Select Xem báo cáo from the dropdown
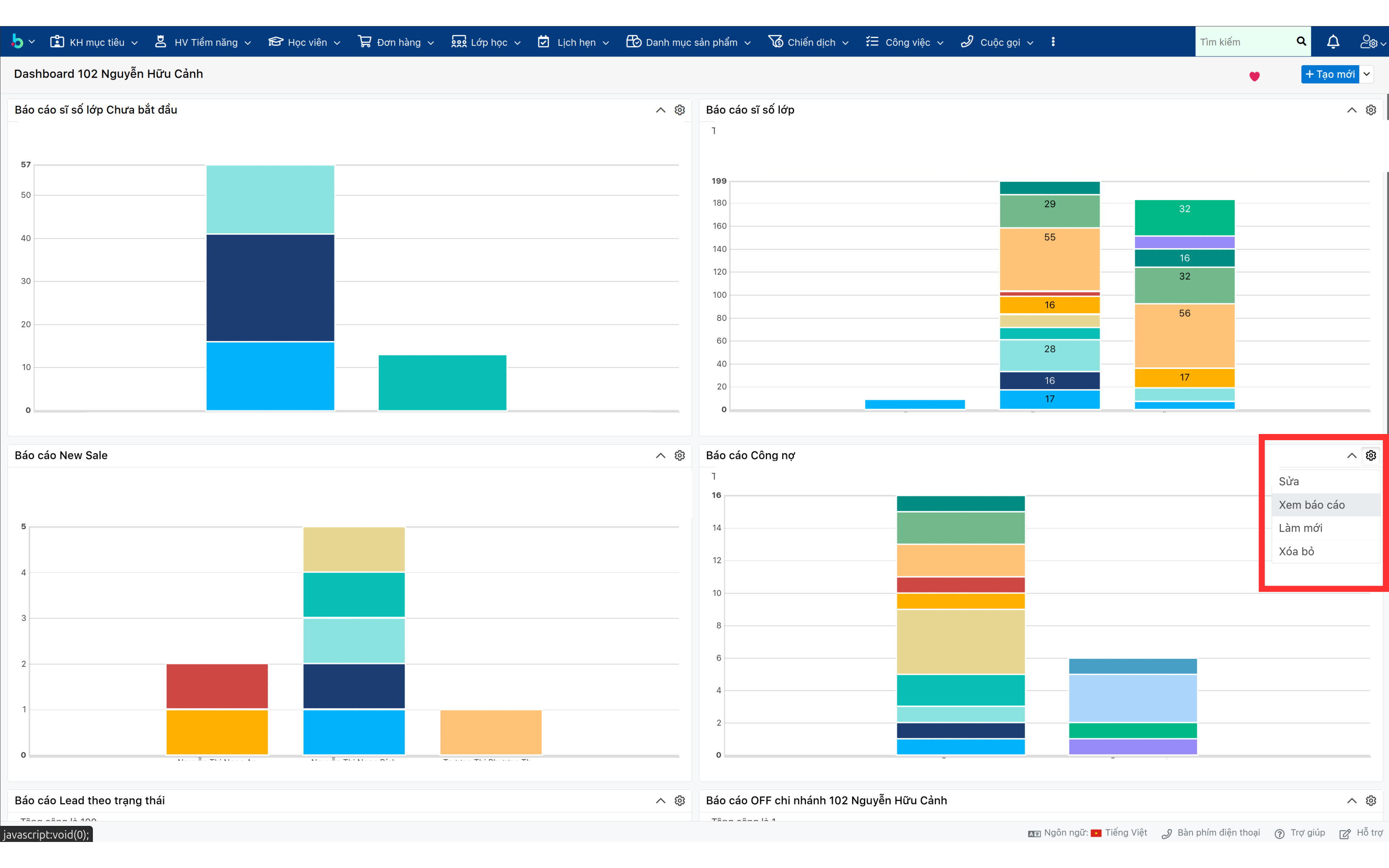Viewport: 1389px width, 868px height. pos(1311,505)
